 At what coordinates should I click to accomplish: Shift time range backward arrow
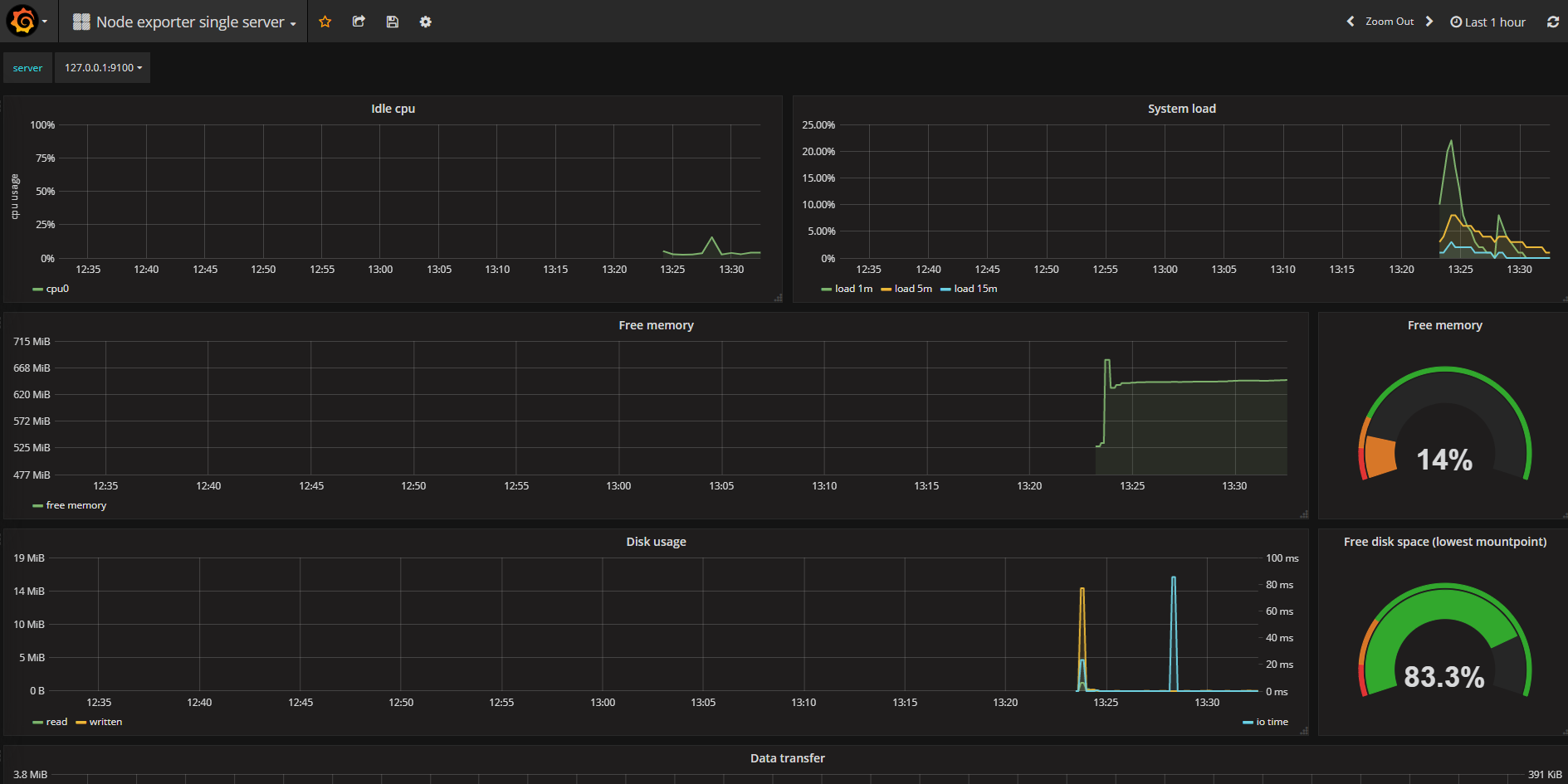[1351, 22]
